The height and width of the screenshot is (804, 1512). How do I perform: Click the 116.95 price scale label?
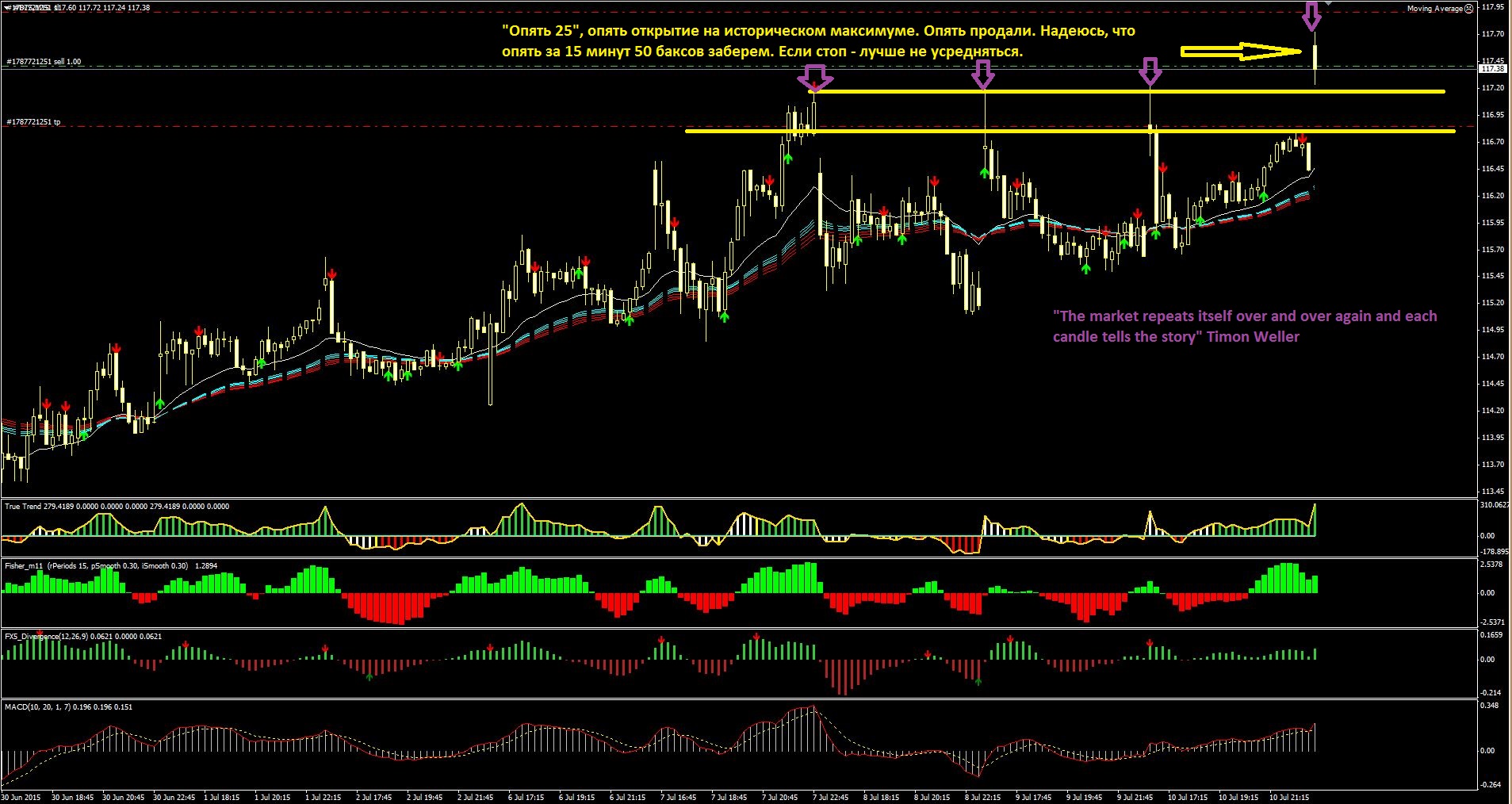click(1492, 115)
